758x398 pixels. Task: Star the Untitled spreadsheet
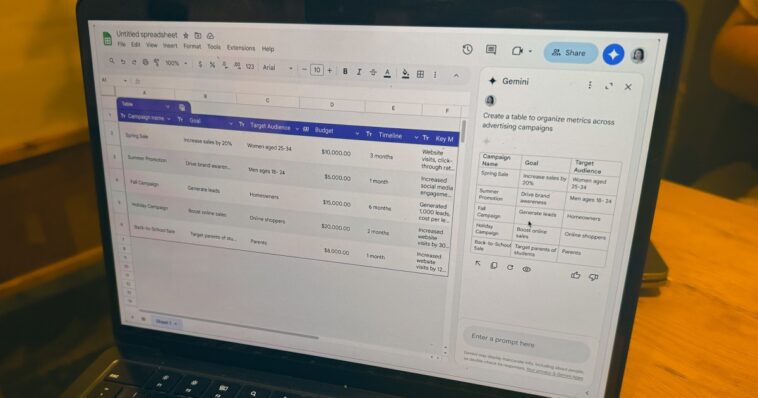[186, 35]
